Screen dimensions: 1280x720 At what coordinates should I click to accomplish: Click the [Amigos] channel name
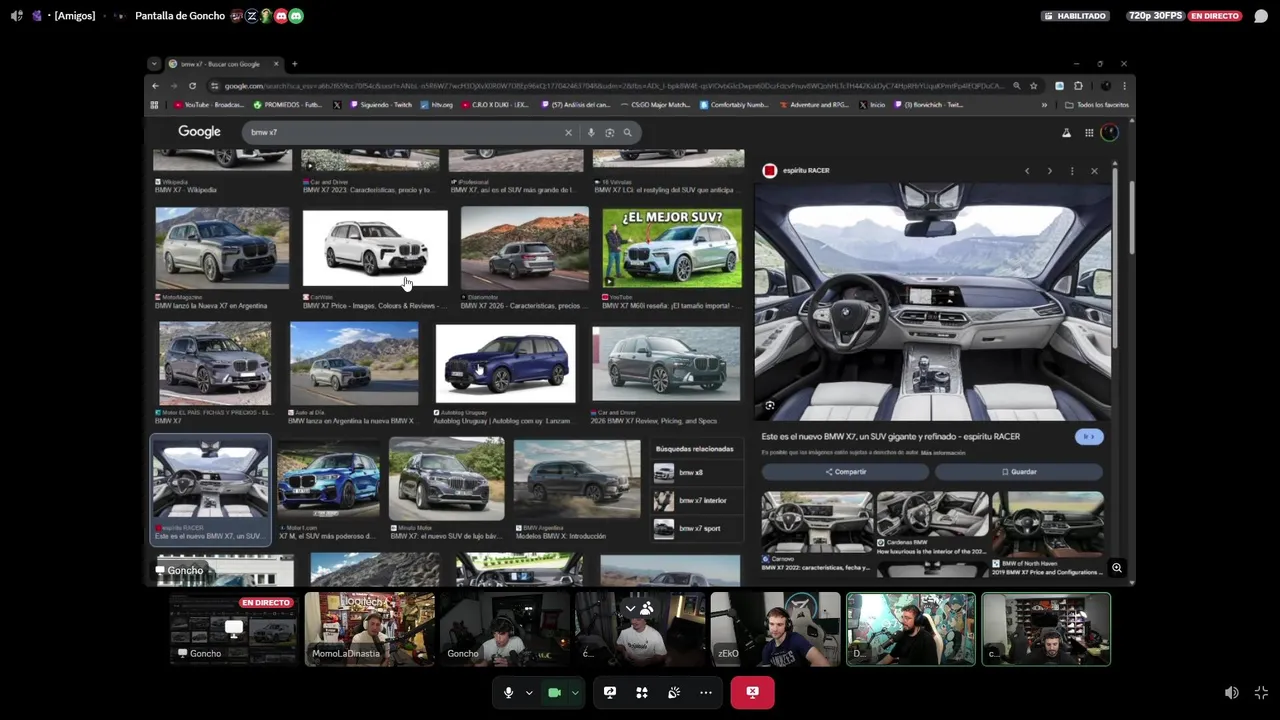[x=74, y=16]
